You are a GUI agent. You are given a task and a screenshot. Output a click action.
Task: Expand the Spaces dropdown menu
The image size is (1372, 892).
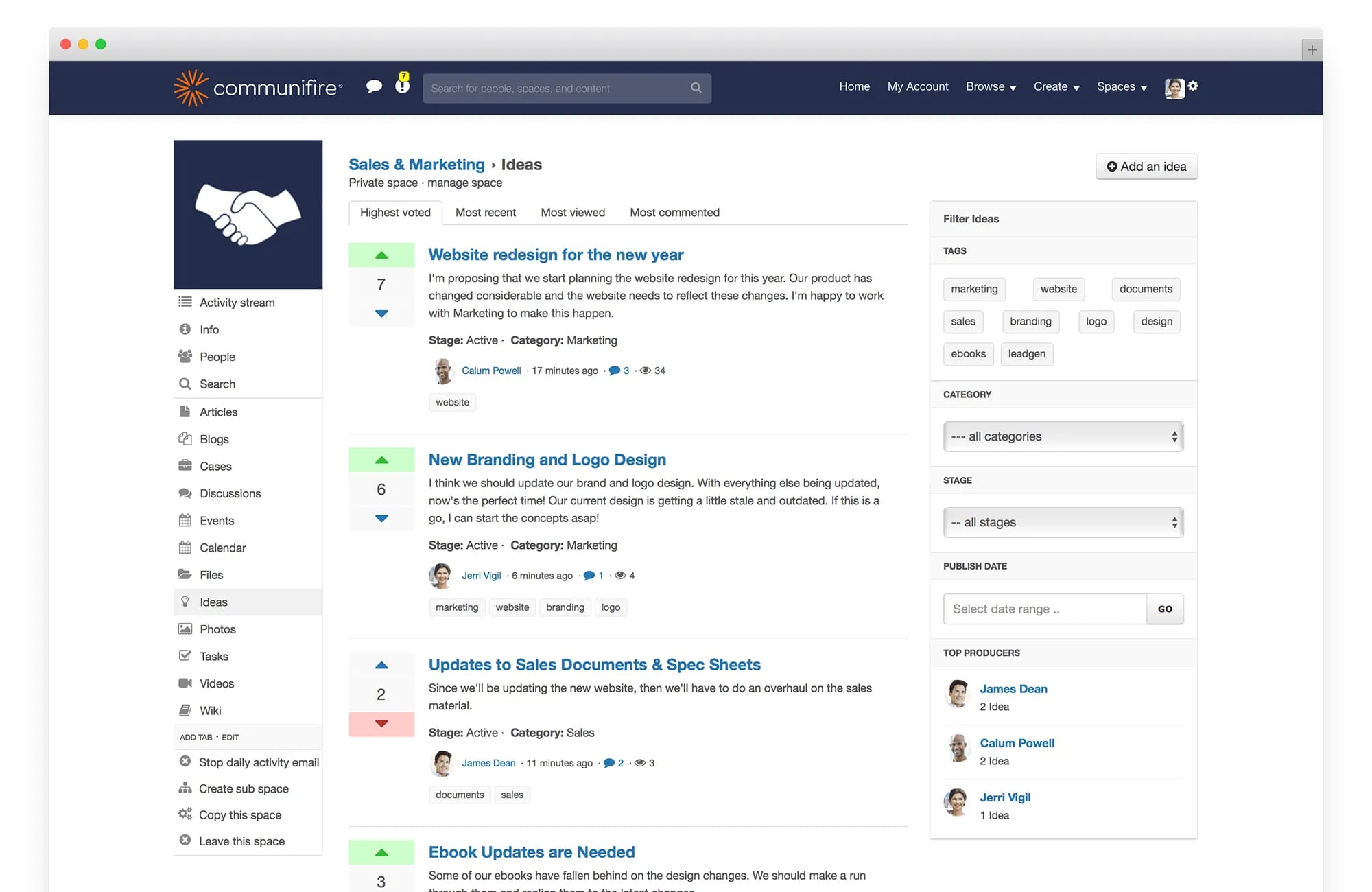pos(1122,87)
